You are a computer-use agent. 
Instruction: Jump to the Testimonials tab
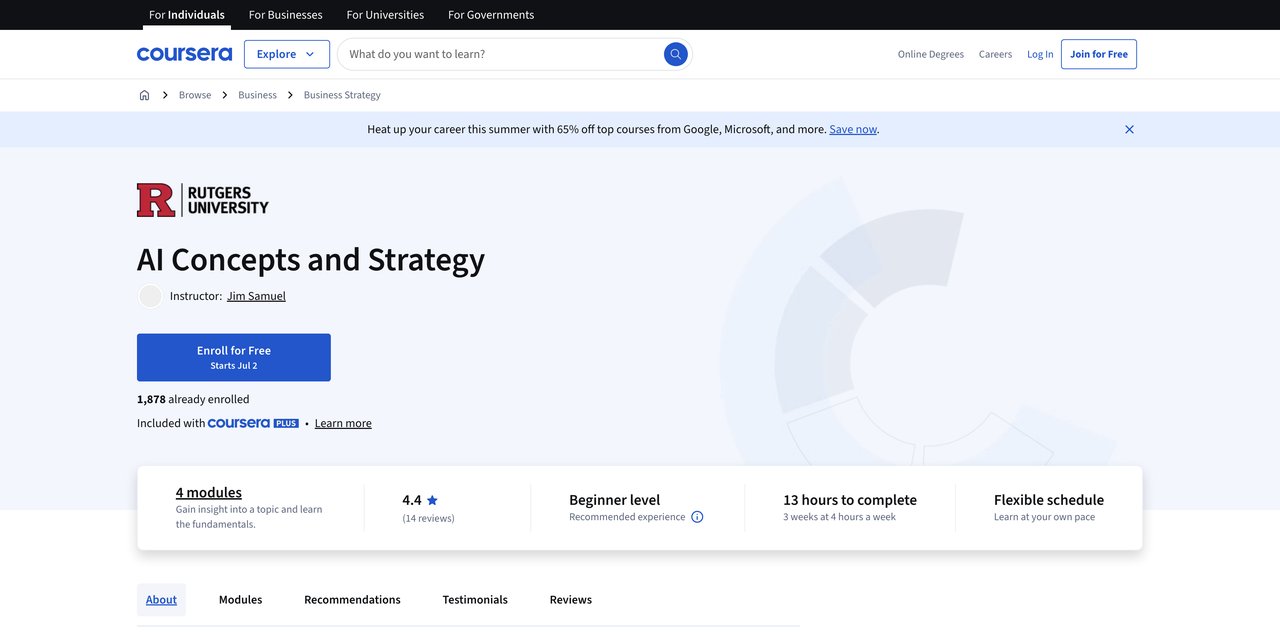pos(475,600)
